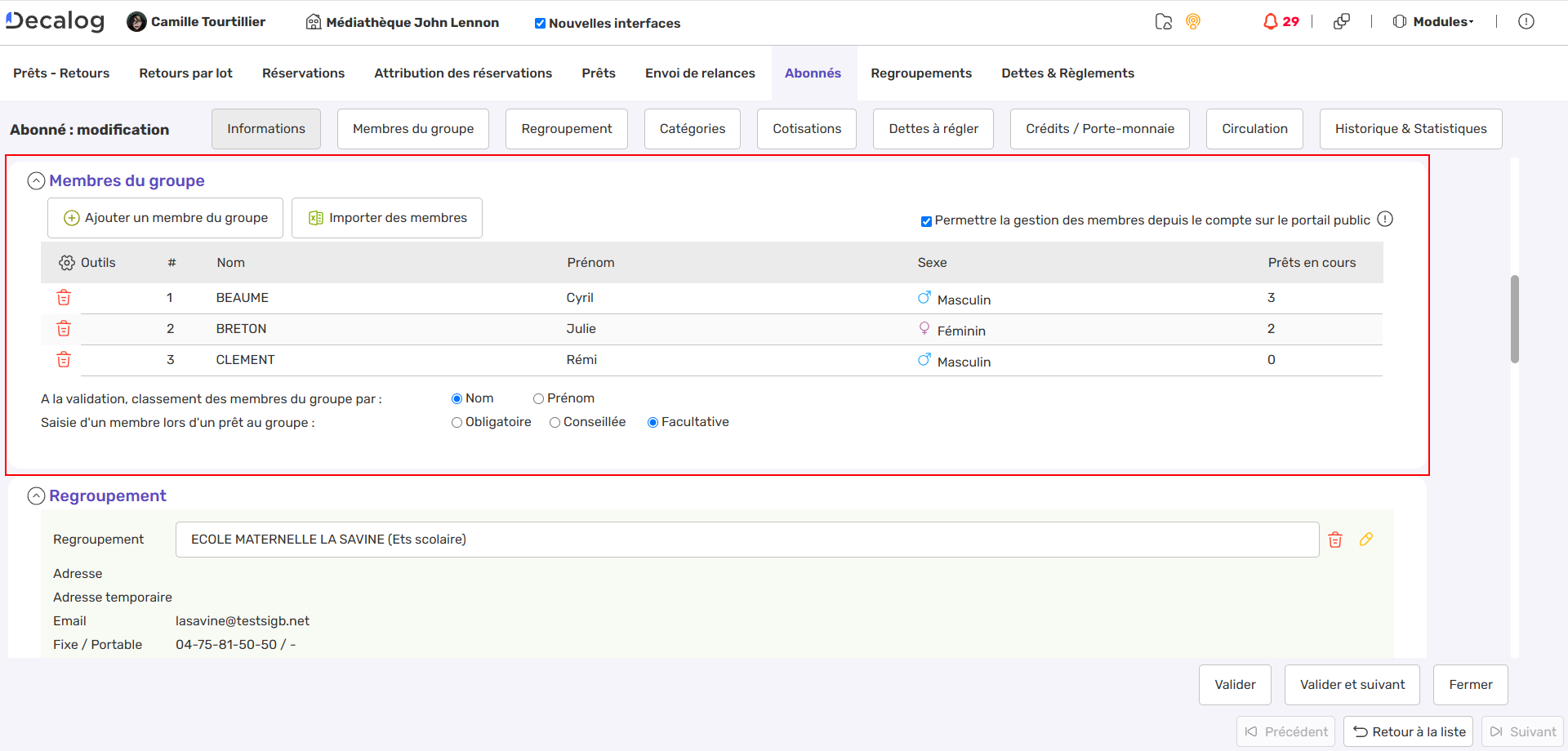Uncheck Nouvelles interfaces checkbox
Screen dimensions: 1568x751
point(540,24)
